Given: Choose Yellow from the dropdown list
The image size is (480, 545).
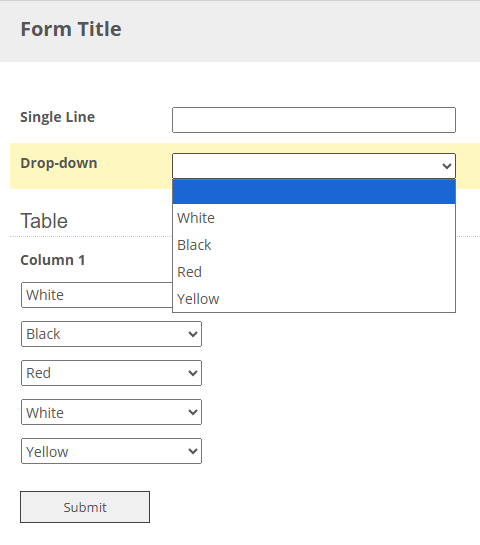Looking at the screenshot, I should tap(314, 299).
